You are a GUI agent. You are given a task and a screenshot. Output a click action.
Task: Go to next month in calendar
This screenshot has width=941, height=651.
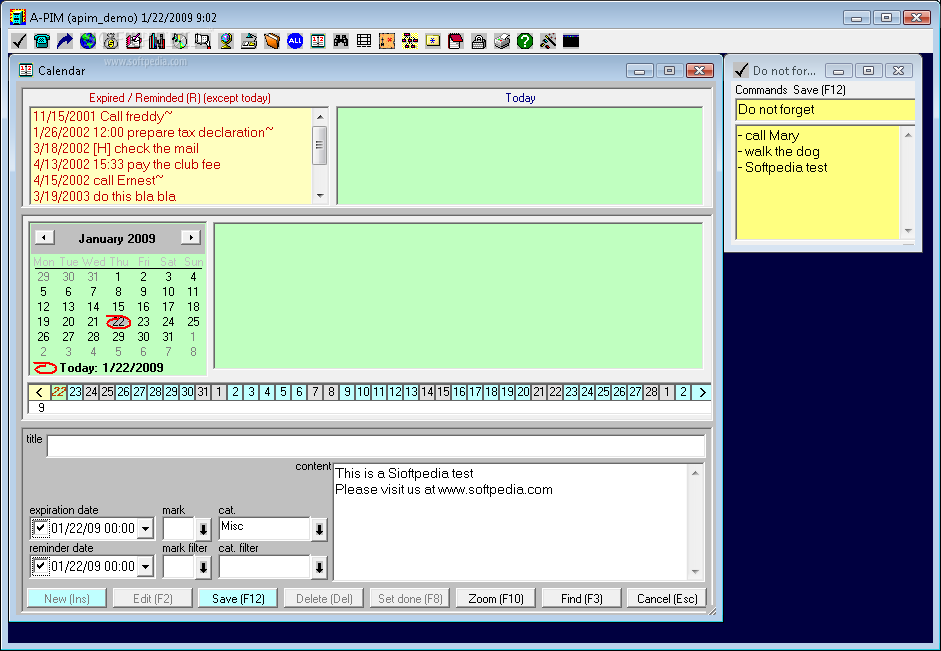(191, 238)
